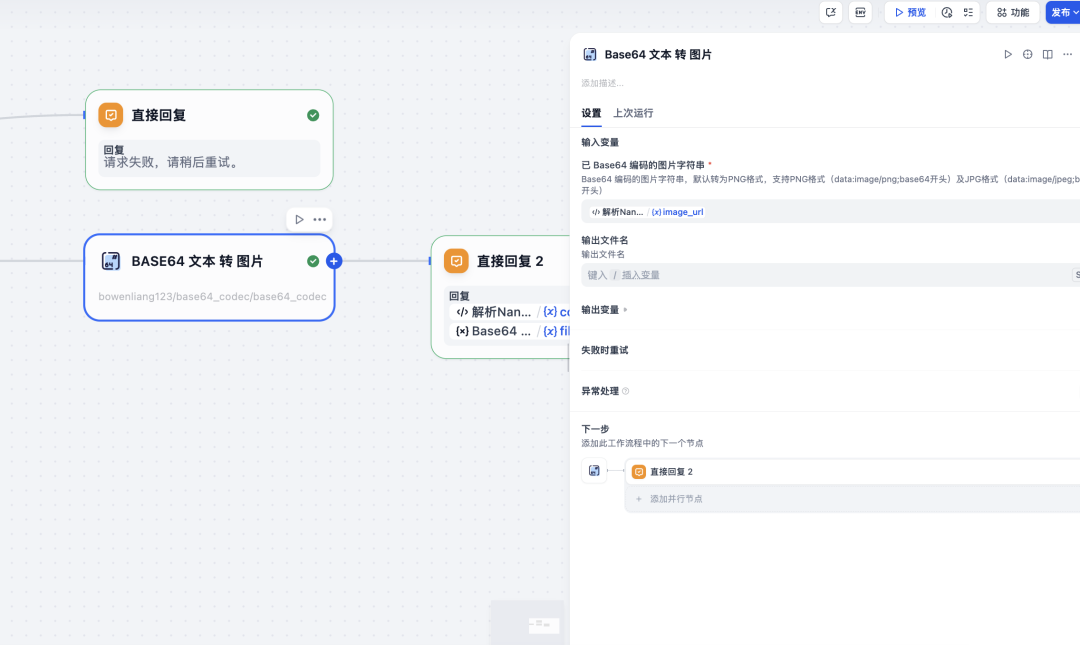
Task: Click the blue plus on BASE64 node edge
Action: click(x=333, y=260)
